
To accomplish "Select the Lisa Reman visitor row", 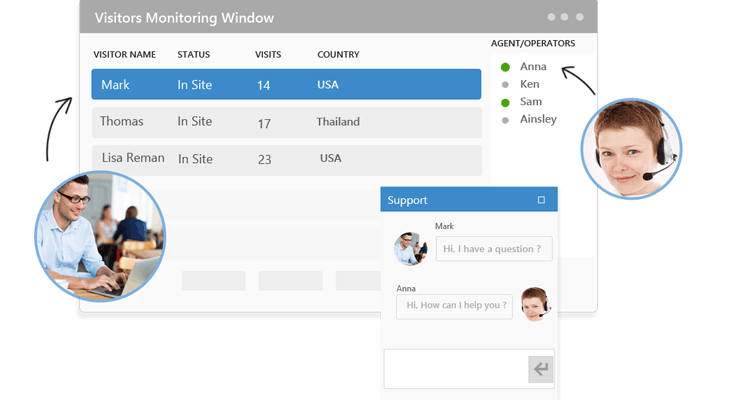I will [286, 159].
